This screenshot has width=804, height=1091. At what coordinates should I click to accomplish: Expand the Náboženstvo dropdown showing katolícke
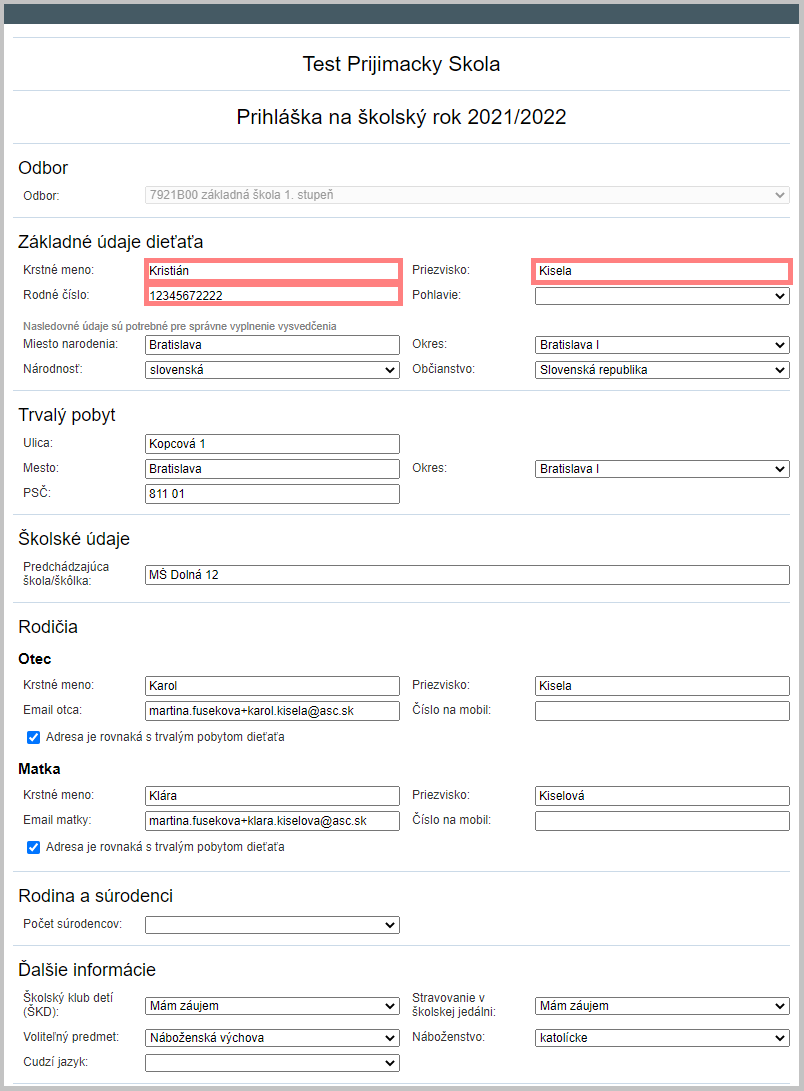coord(662,1038)
